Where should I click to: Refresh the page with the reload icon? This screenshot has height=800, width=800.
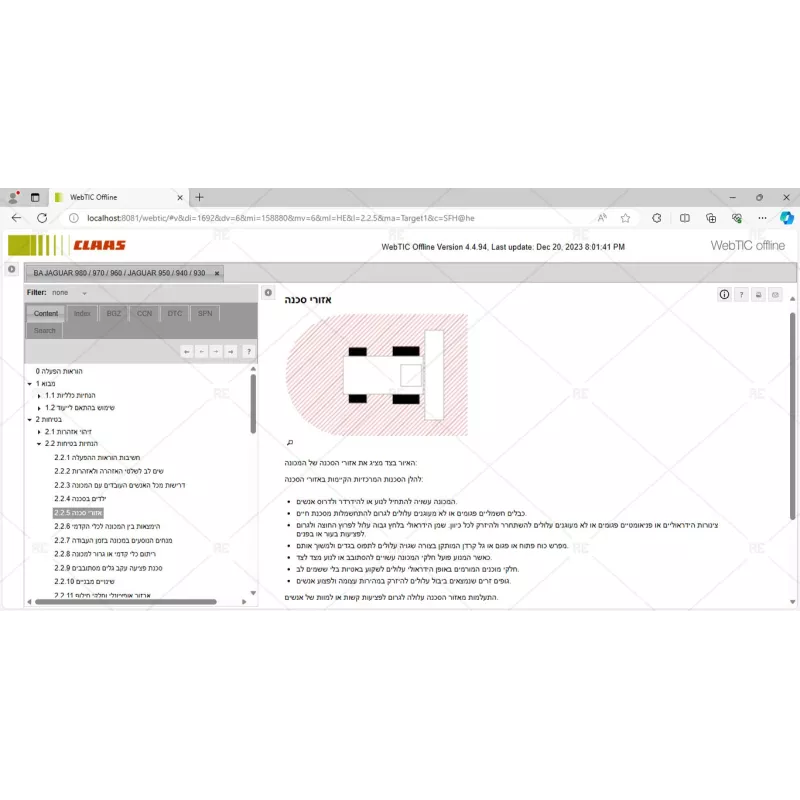41,217
